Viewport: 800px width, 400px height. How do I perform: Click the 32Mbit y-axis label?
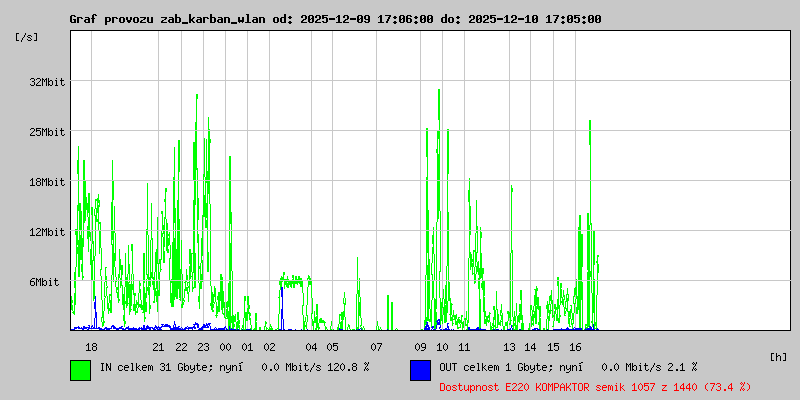[x=47, y=82]
